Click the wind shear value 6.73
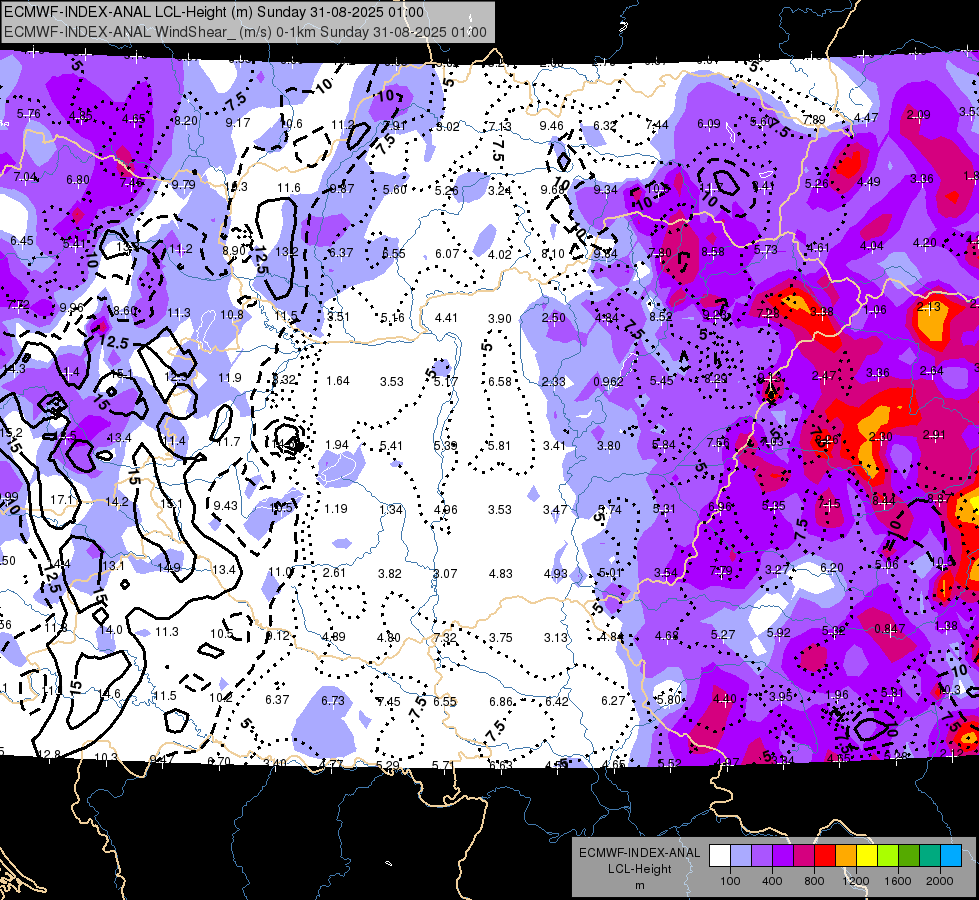 [333, 701]
